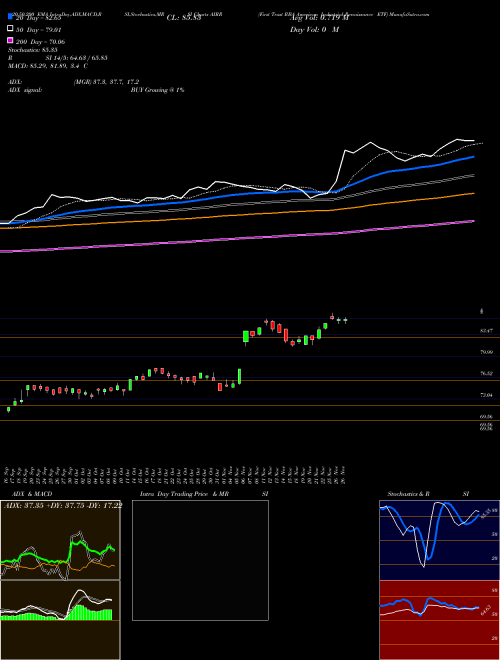The height and width of the screenshot is (660, 500).
Task: Select the '20 Day = 82.65' legend text
Action: coord(39,18)
